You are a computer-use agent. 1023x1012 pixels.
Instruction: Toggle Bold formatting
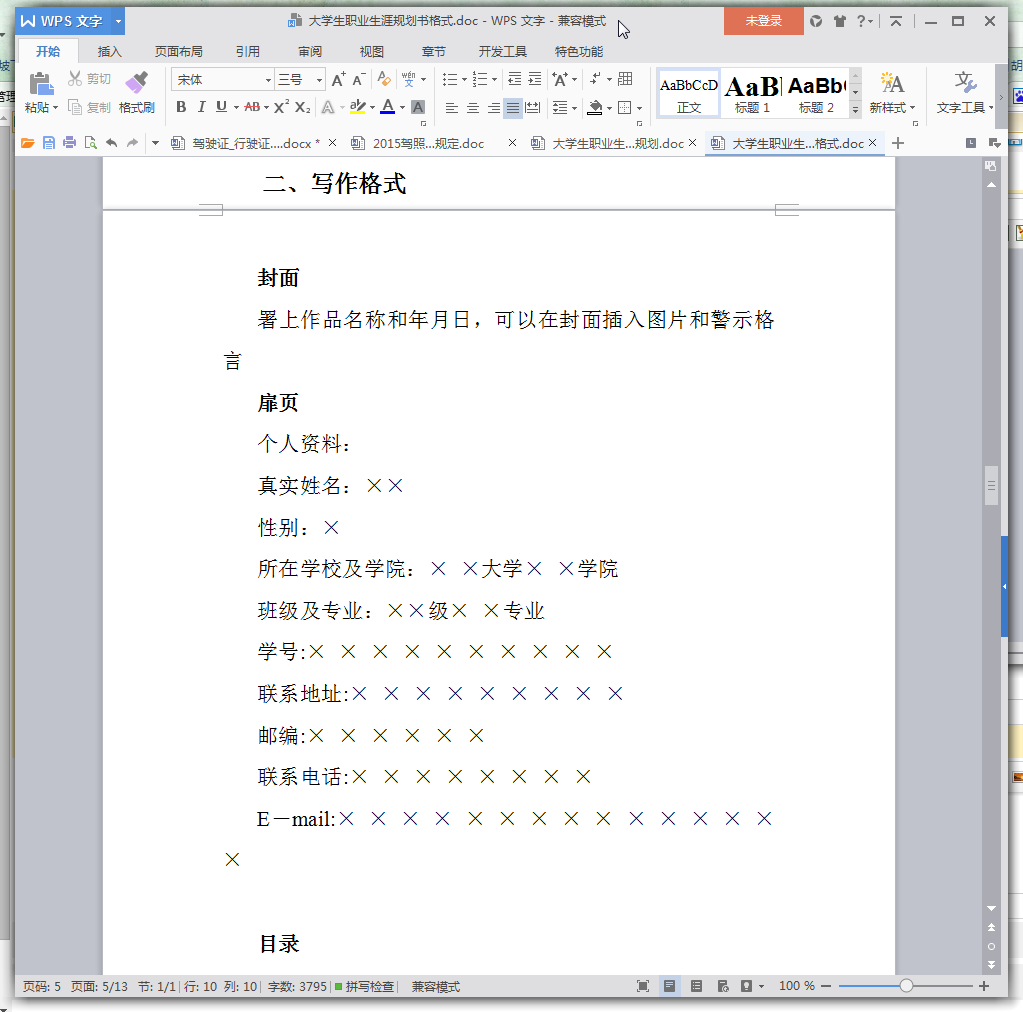[181, 107]
